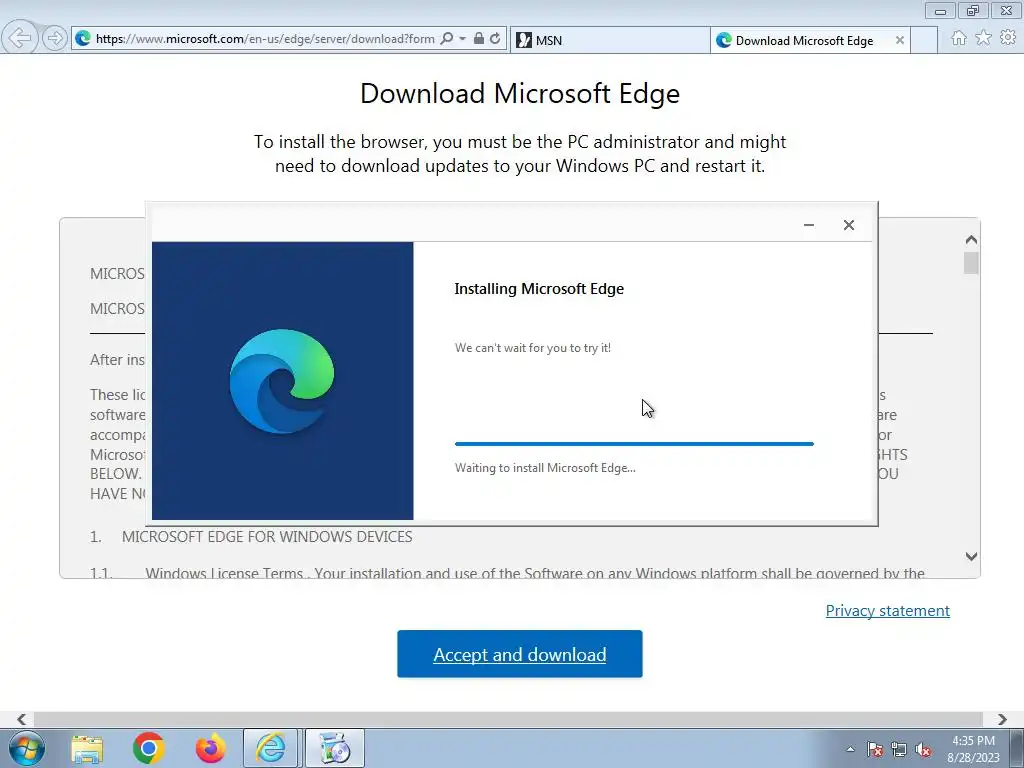Click the installation progress bar
The image size is (1024, 768).
coord(634,444)
